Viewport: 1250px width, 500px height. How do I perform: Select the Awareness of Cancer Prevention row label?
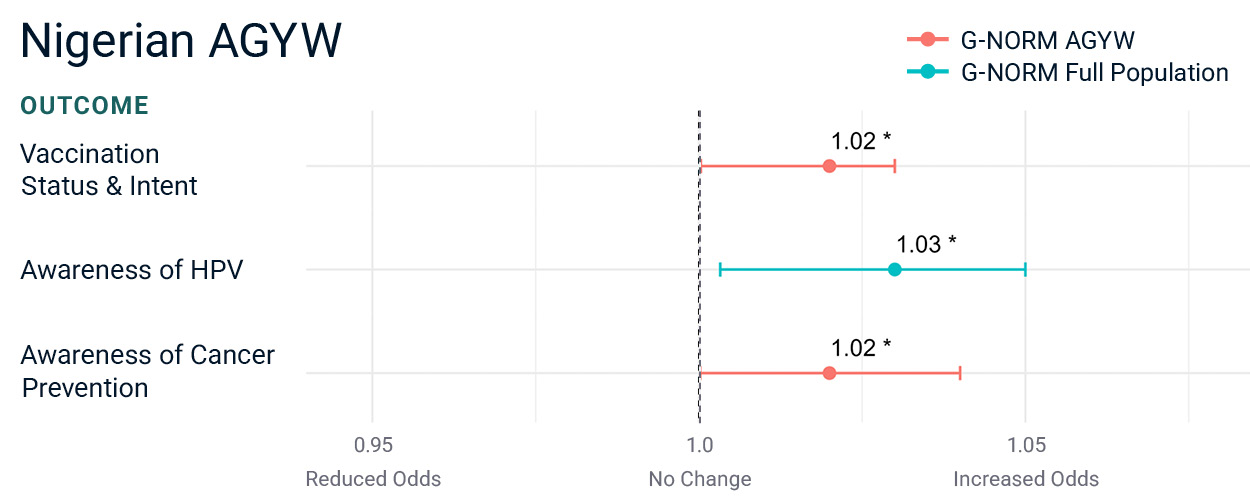(148, 371)
